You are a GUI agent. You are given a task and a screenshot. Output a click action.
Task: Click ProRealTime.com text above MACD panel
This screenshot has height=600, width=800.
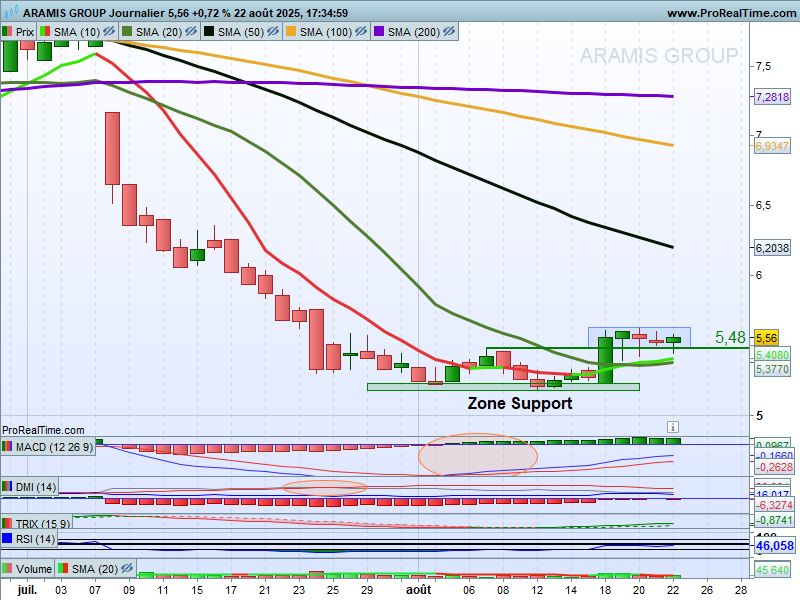(43, 430)
